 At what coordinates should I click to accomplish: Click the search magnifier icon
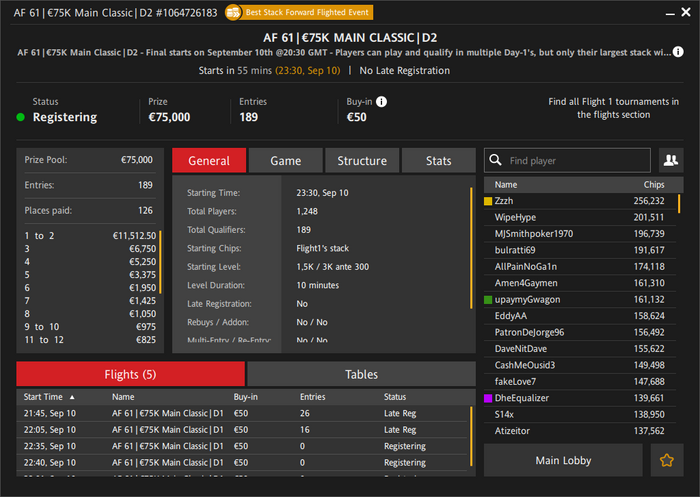pyautogui.click(x=495, y=160)
